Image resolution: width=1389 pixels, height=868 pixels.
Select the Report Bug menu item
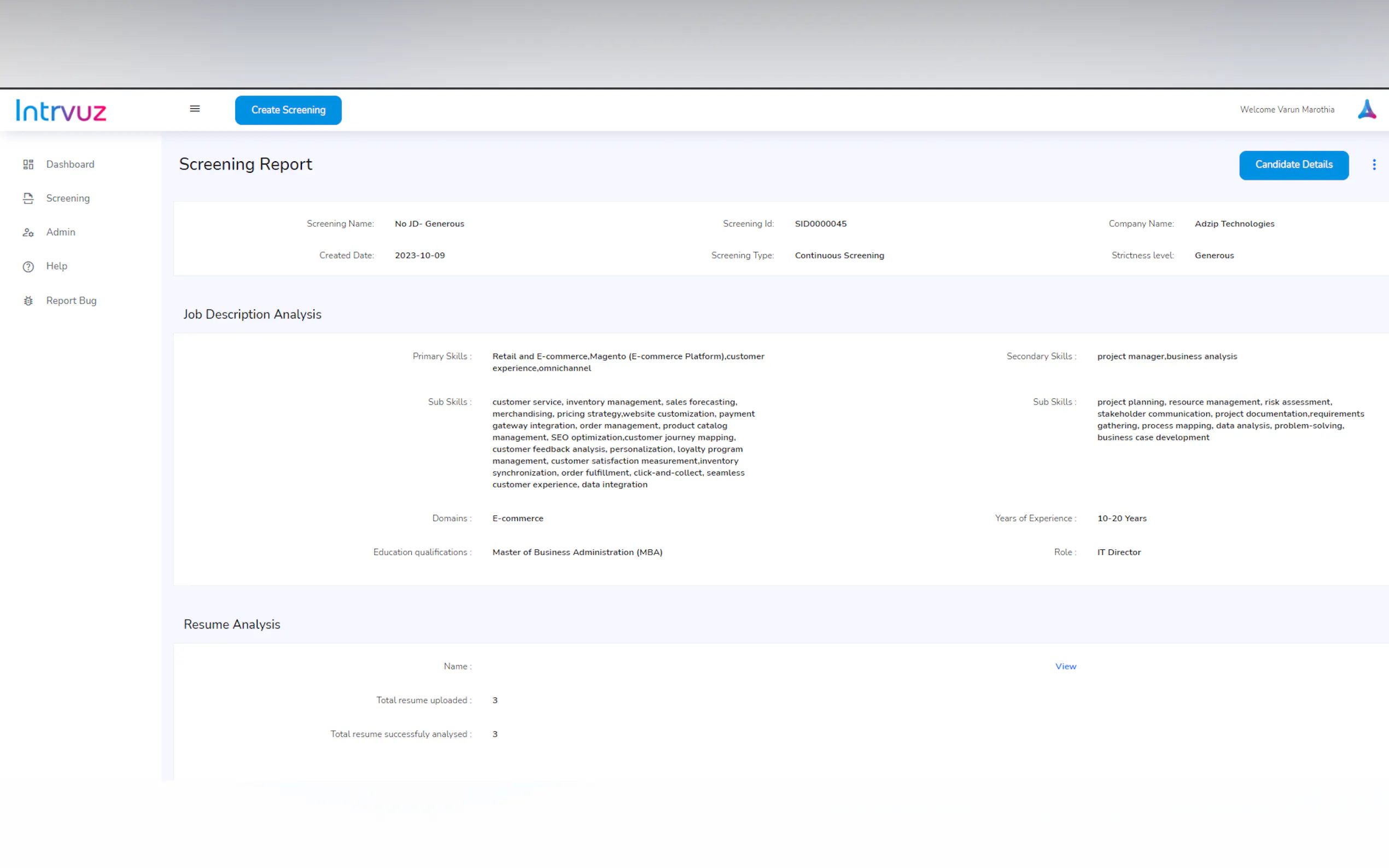pyautogui.click(x=71, y=301)
